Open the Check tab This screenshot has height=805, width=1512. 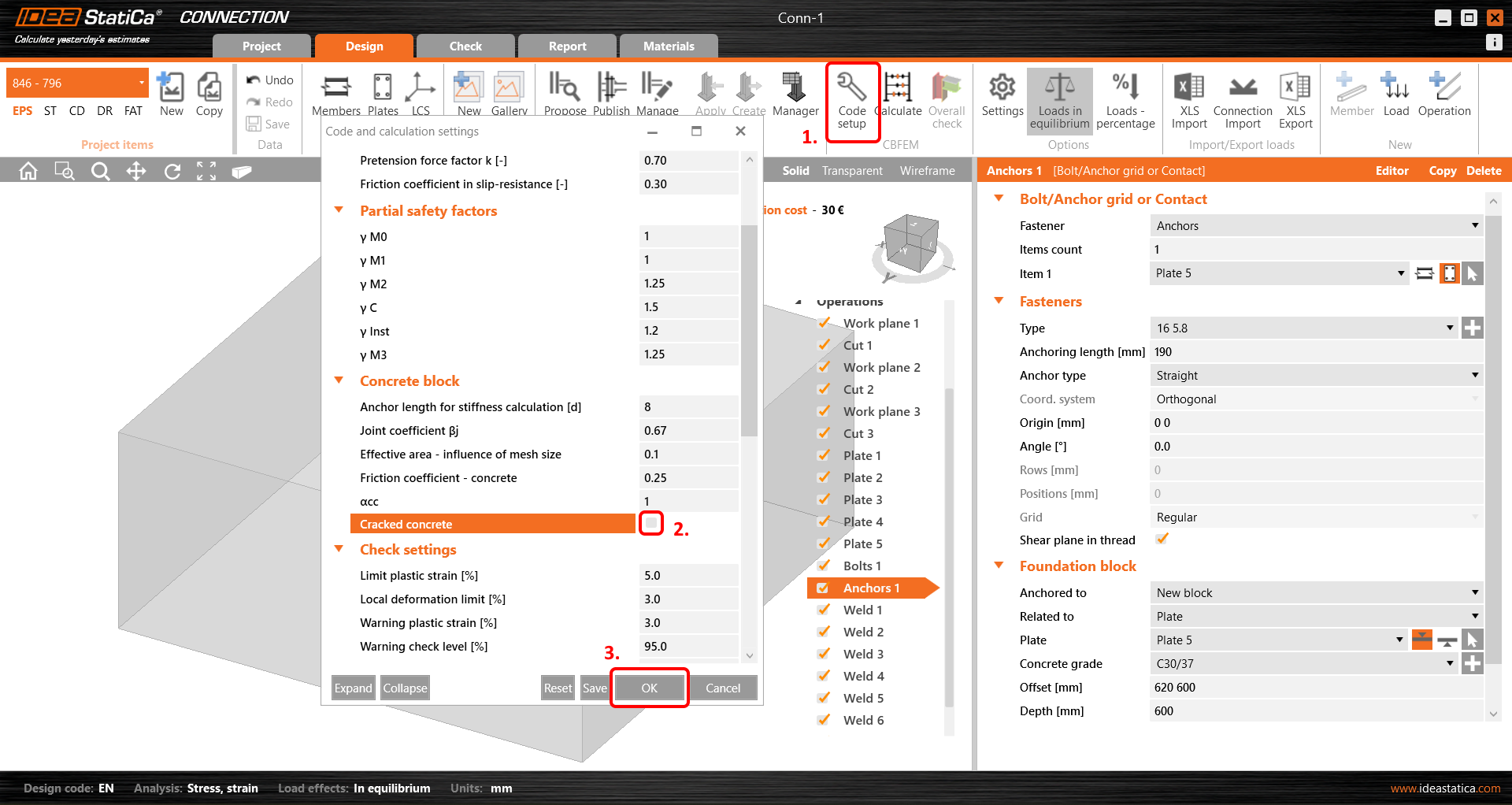coord(465,46)
